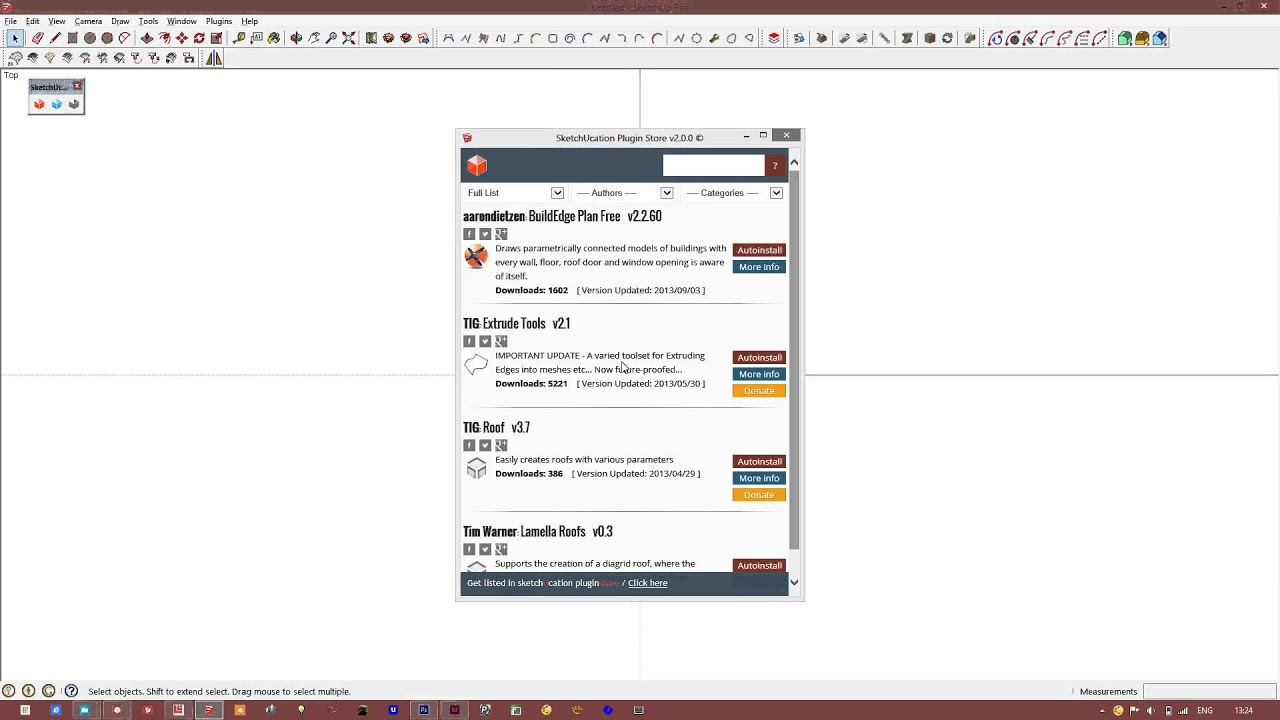The image size is (1280, 720).
Task: Tweet the Extrude Tools plugin
Action: click(485, 342)
